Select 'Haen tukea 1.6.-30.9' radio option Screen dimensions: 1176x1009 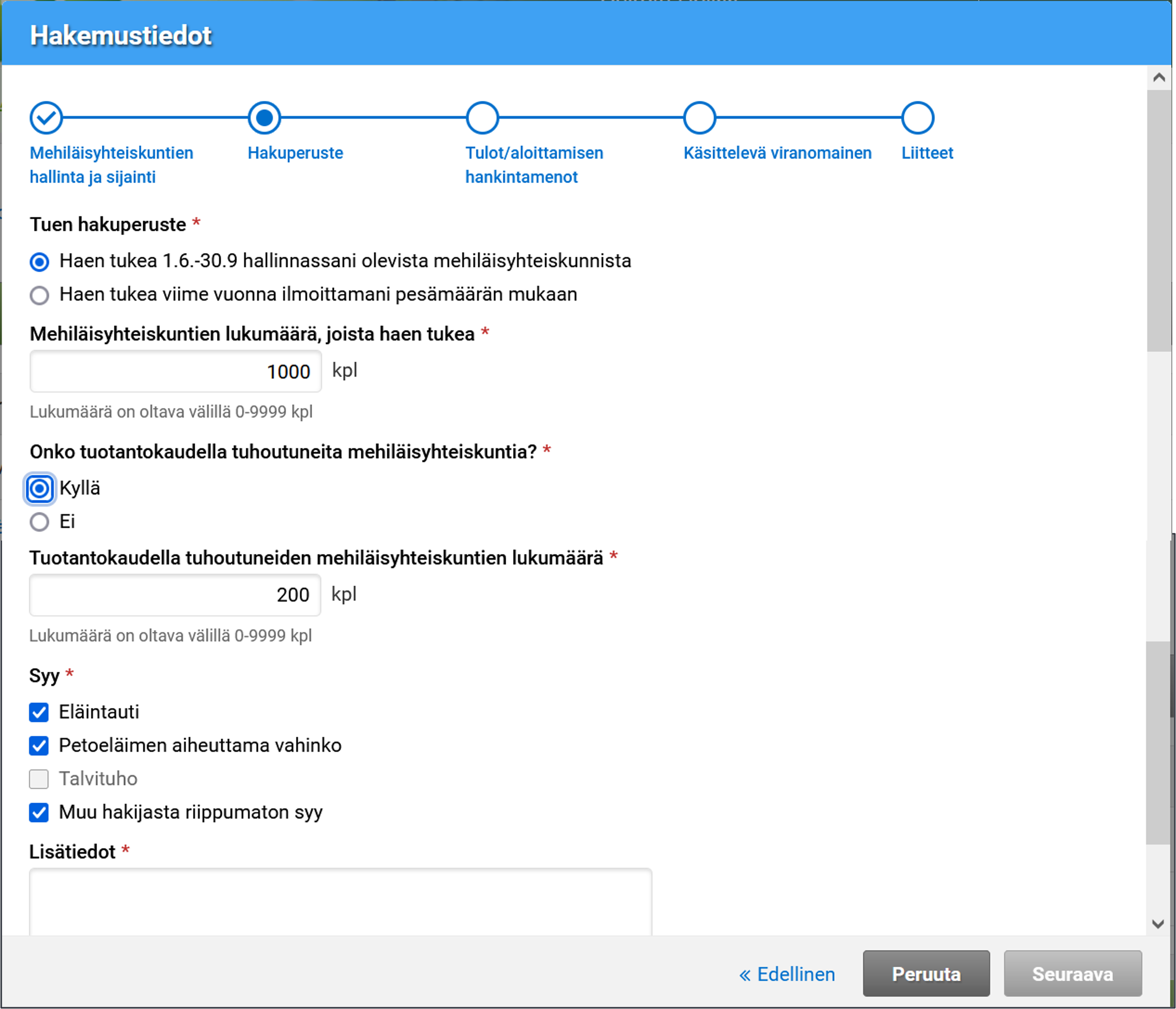click(x=39, y=262)
